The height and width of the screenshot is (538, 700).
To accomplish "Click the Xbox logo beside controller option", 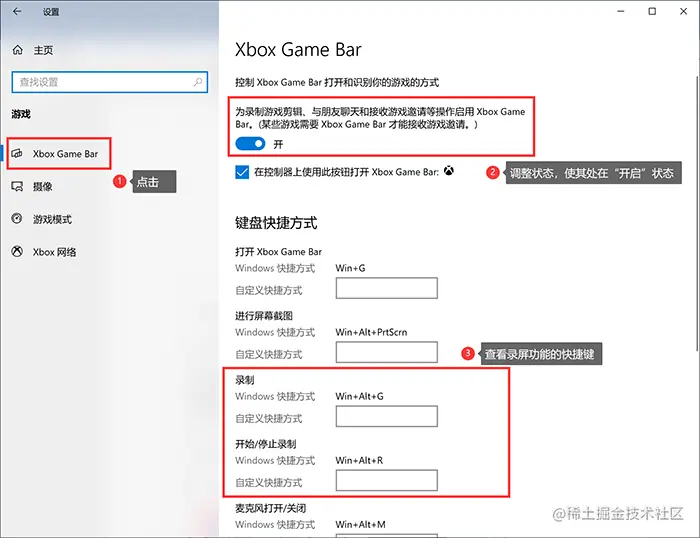I will pos(449,171).
